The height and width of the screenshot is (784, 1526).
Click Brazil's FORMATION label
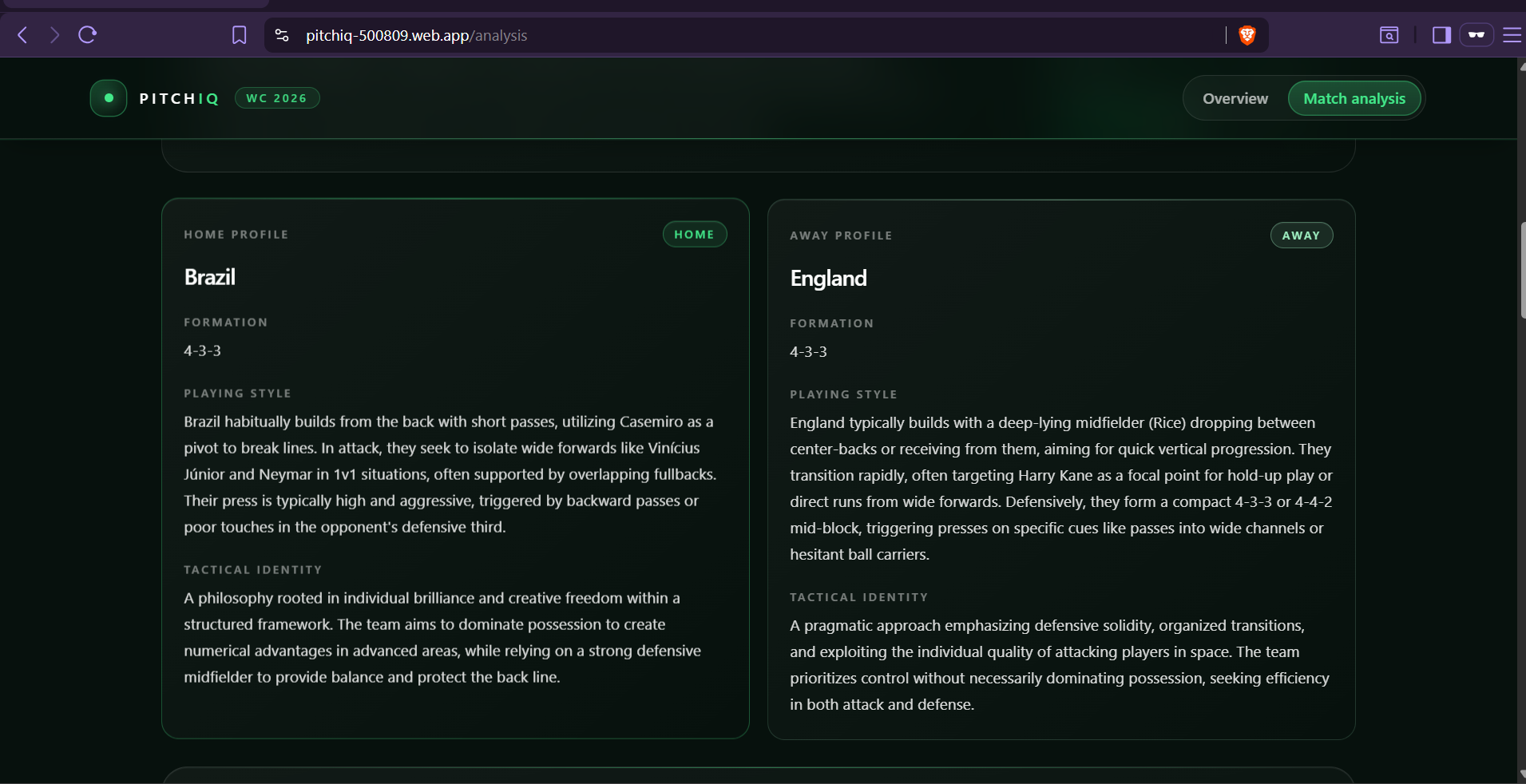pos(226,323)
